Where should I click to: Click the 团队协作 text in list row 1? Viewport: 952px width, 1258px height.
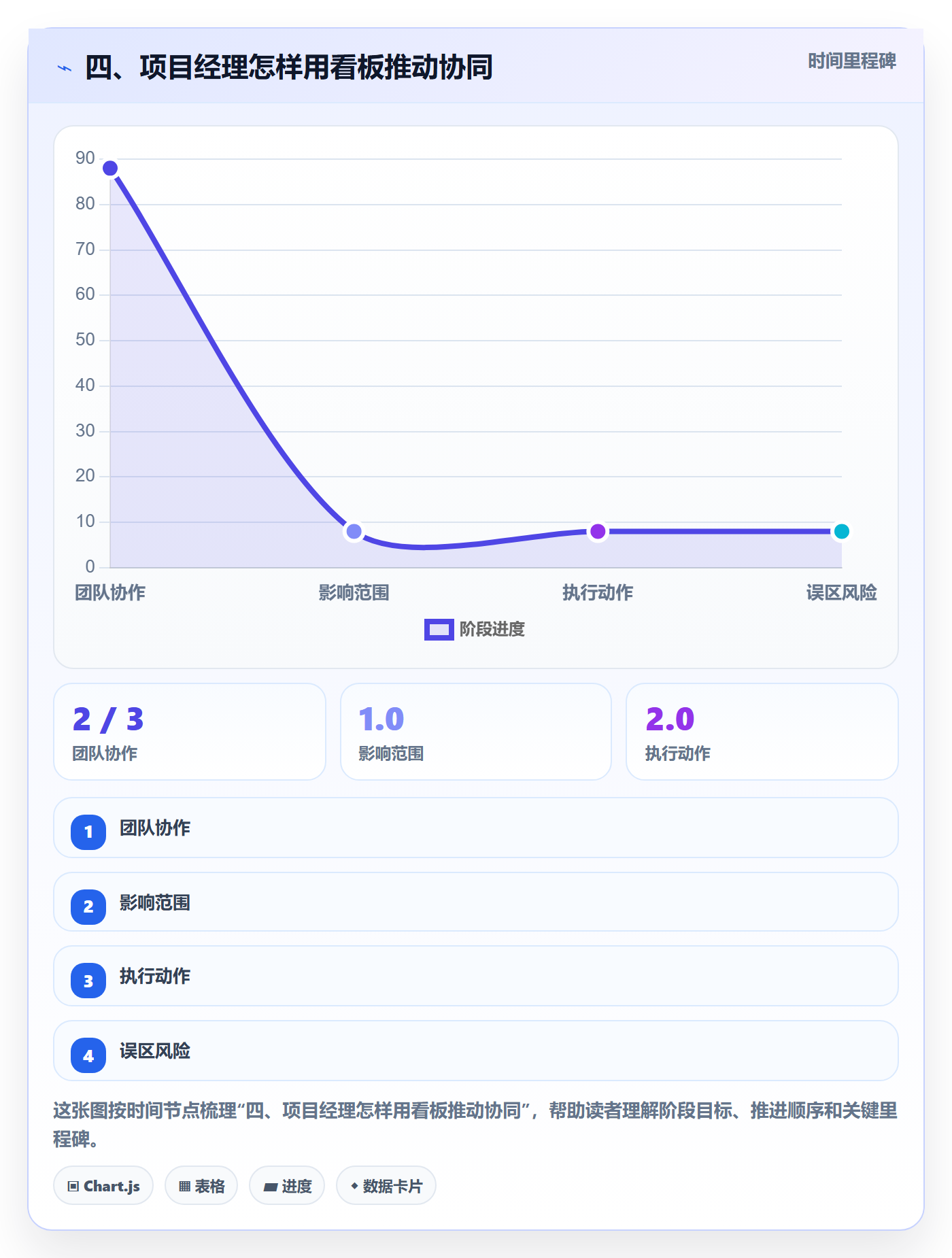[155, 828]
